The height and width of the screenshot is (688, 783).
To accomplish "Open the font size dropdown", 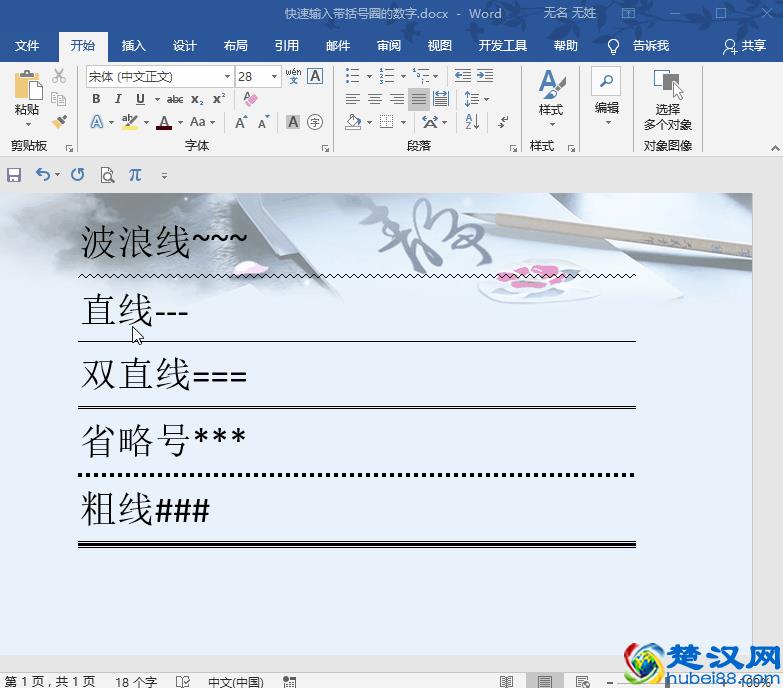I will 274,76.
